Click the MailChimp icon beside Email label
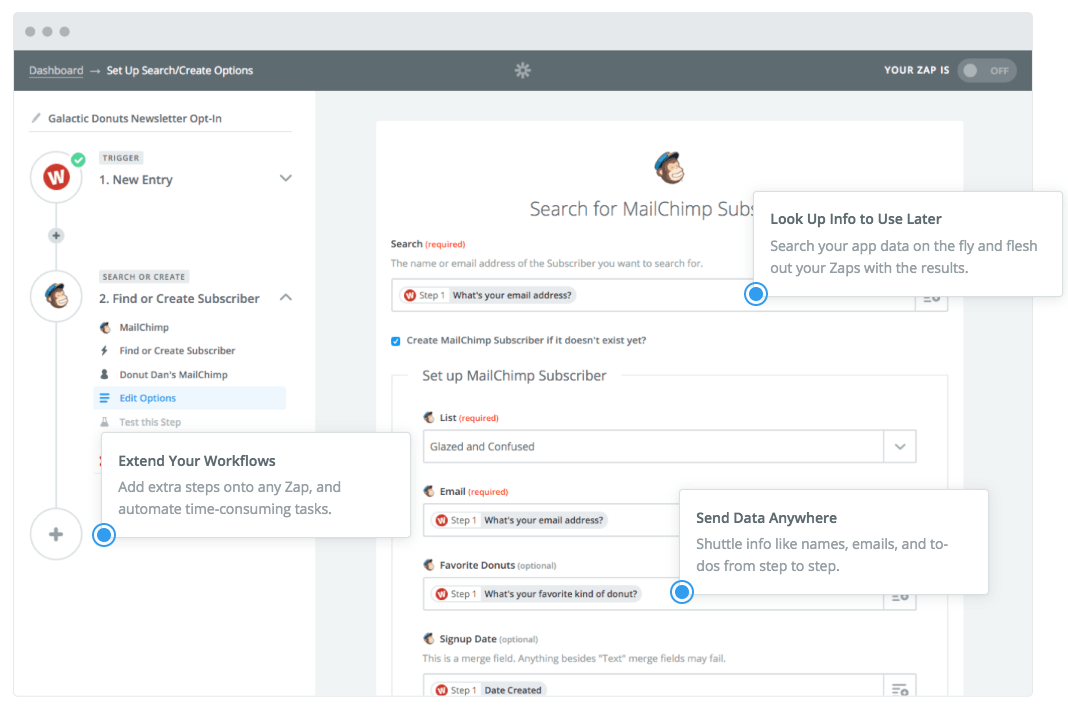 pyautogui.click(x=428, y=491)
